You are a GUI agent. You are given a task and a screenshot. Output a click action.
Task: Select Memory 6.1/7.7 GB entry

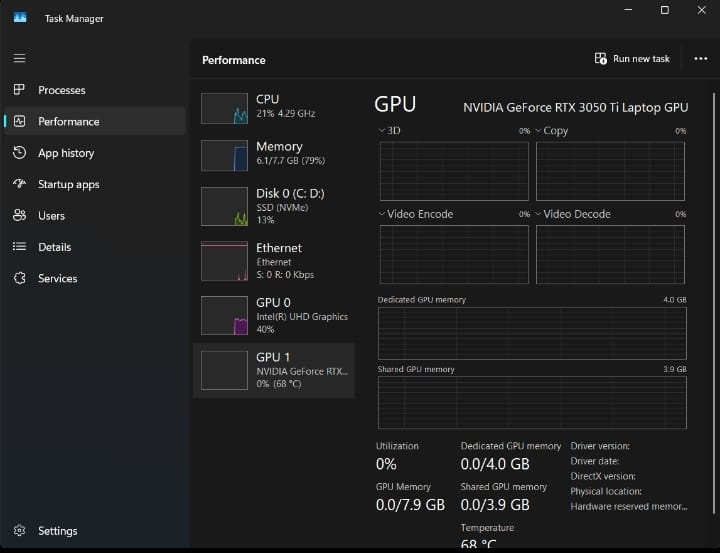pos(274,154)
